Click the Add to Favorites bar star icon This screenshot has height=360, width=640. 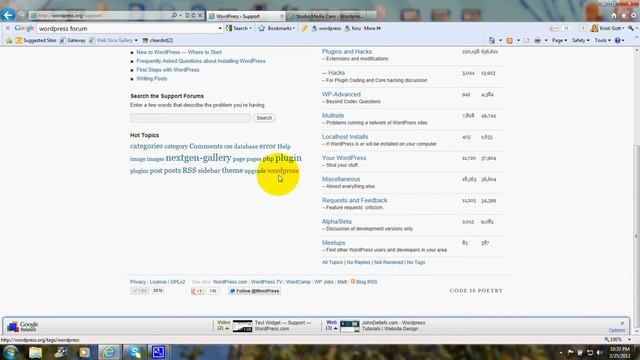[x=9, y=40]
